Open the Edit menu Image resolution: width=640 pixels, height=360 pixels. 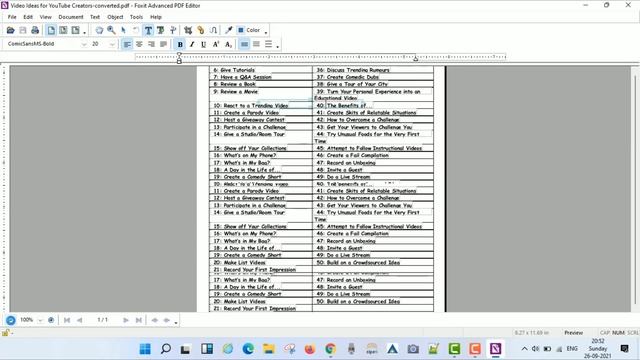(x=28, y=17)
